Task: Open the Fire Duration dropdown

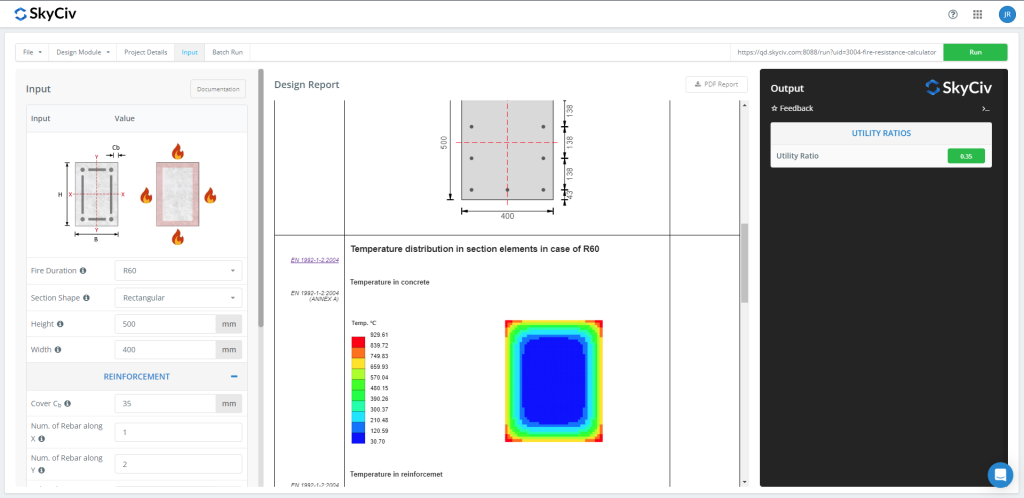Action: pos(178,270)
